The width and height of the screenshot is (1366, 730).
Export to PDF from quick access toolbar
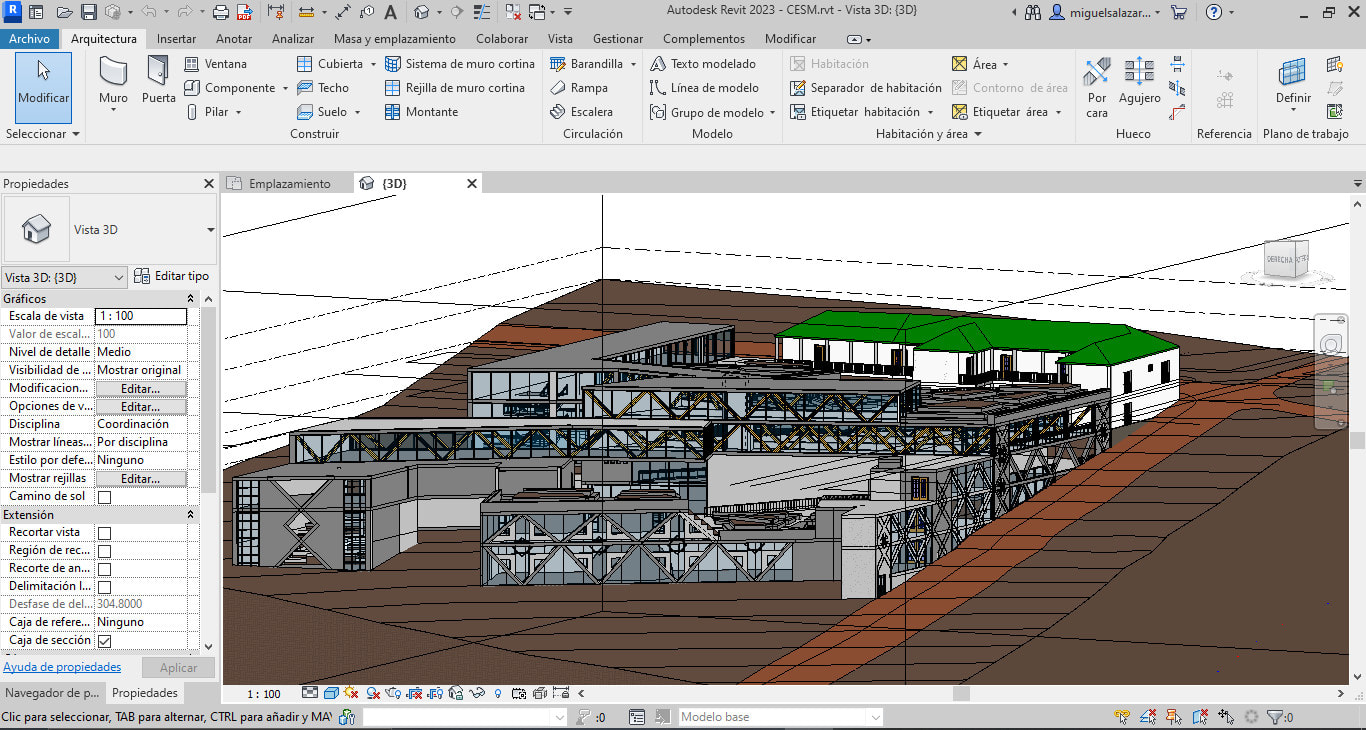click(243, 13)
